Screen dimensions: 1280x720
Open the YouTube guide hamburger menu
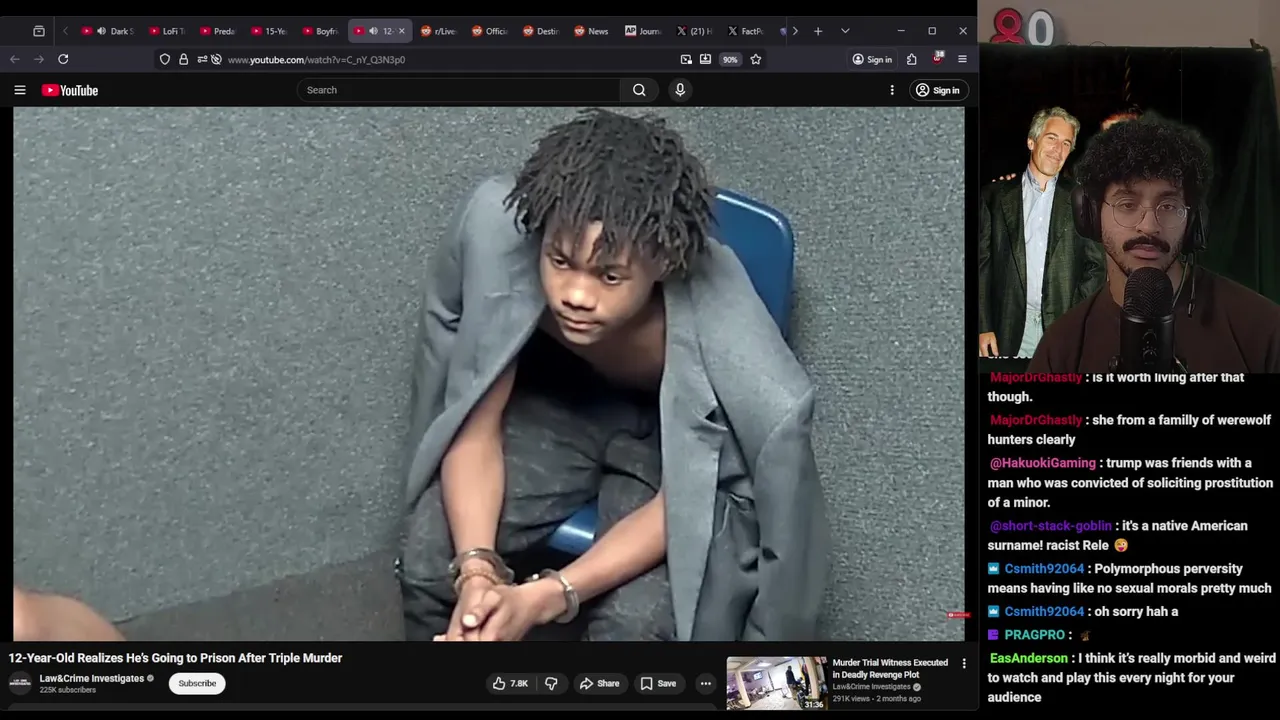[19, 90]
